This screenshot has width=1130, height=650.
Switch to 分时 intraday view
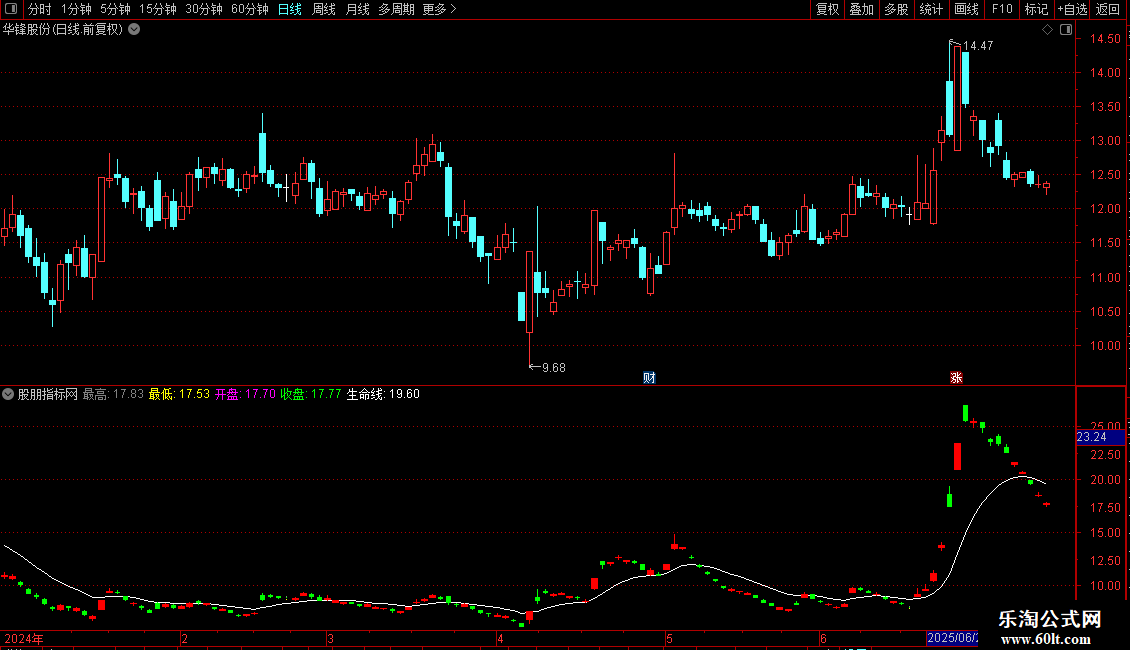(40, 9)
